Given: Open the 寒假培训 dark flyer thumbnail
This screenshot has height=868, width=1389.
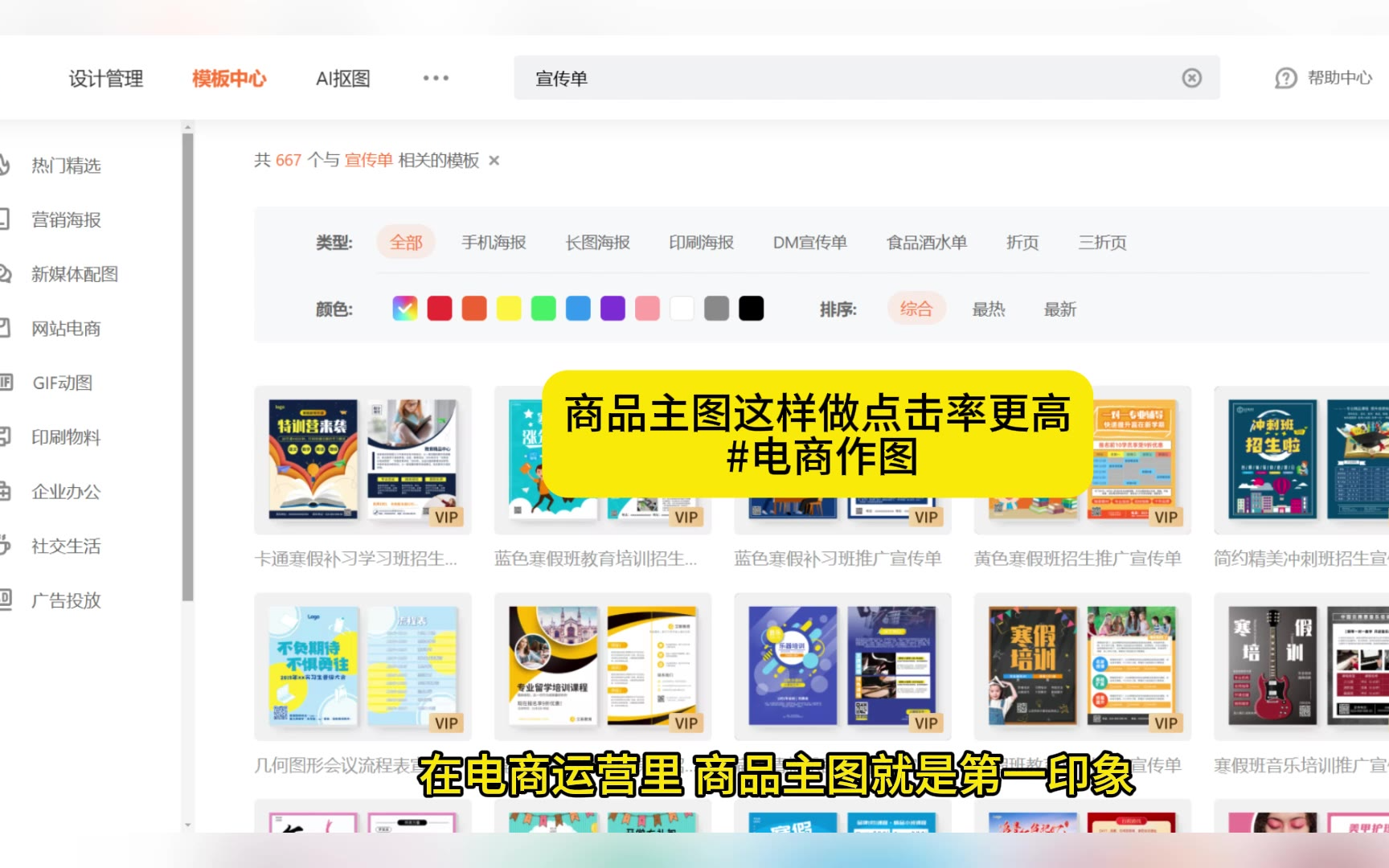Looking at the screenshot, I should 1083,667.
